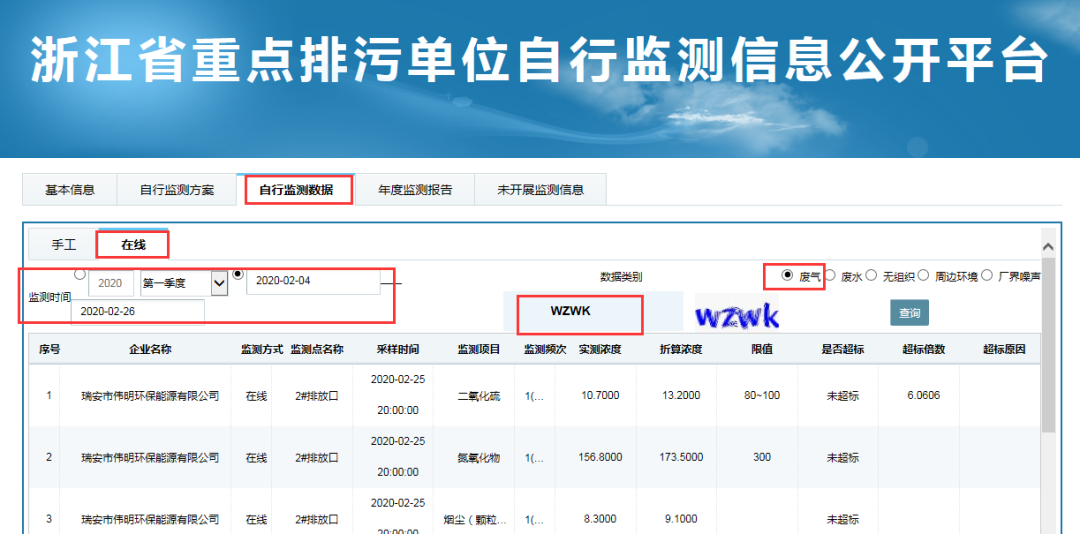The height and width of the screenshot is (534, 1080).
Task: Click the 数据类别 label
Action: click(621, 277)
